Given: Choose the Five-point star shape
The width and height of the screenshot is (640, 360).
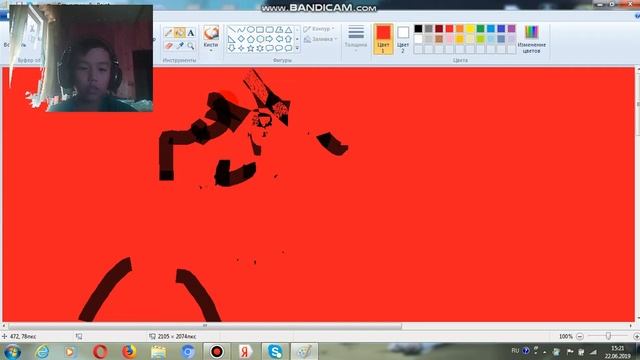Looking at the screenshot, I should [x=250, y=48].
